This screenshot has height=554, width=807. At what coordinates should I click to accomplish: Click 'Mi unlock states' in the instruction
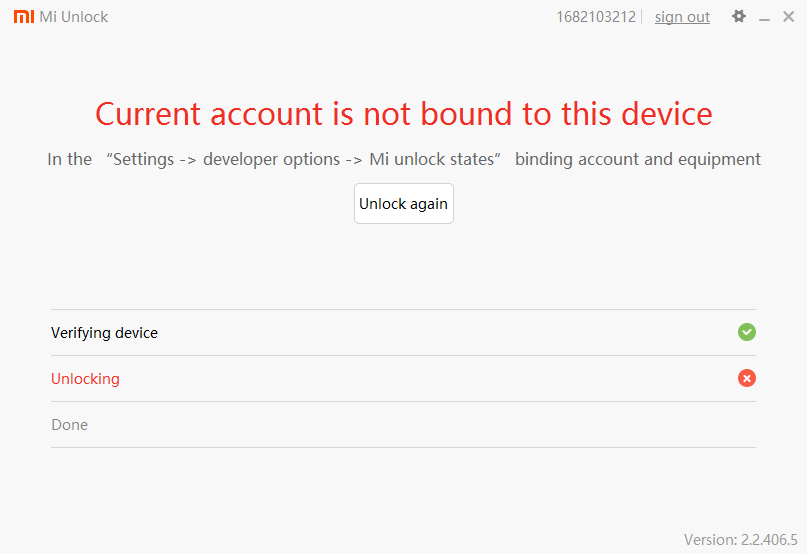431,160
